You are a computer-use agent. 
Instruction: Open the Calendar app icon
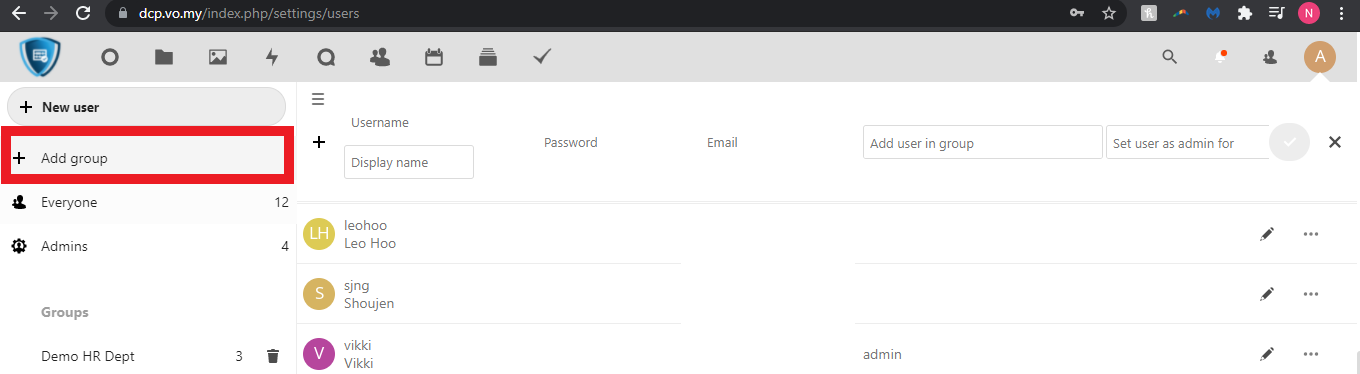(434, 57)
